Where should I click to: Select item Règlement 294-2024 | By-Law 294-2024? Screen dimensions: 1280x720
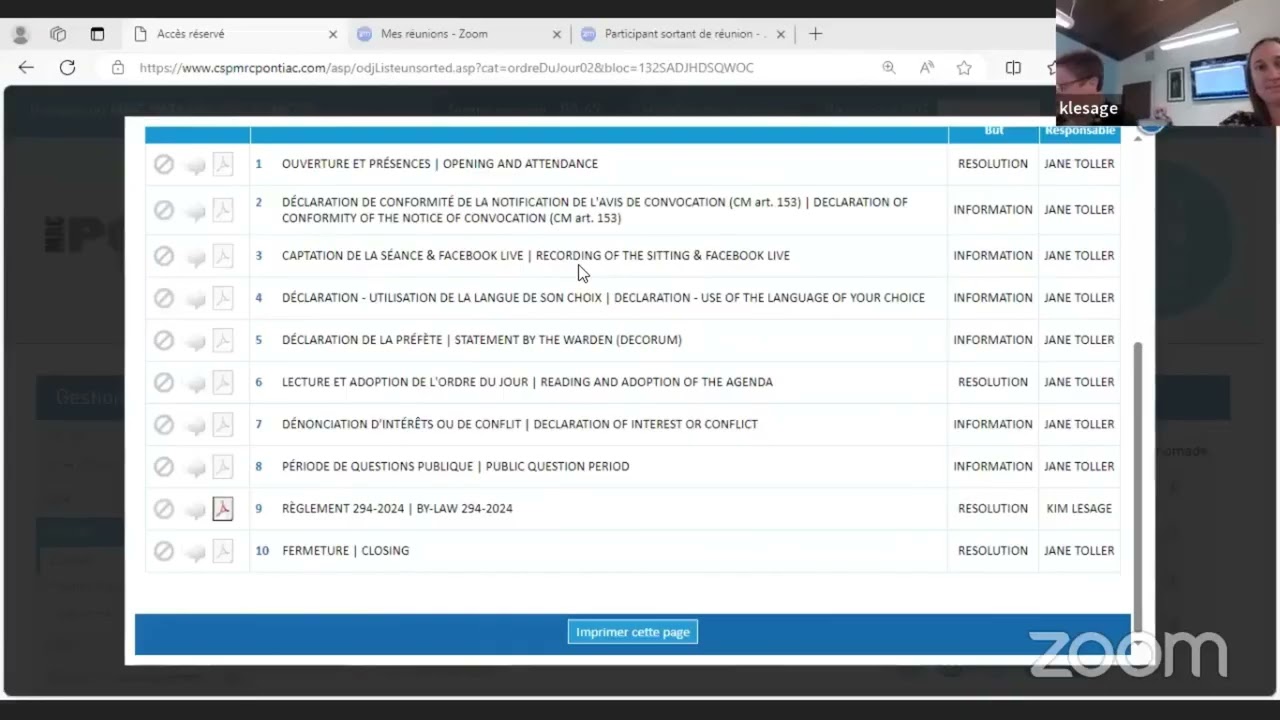point(397,509)
